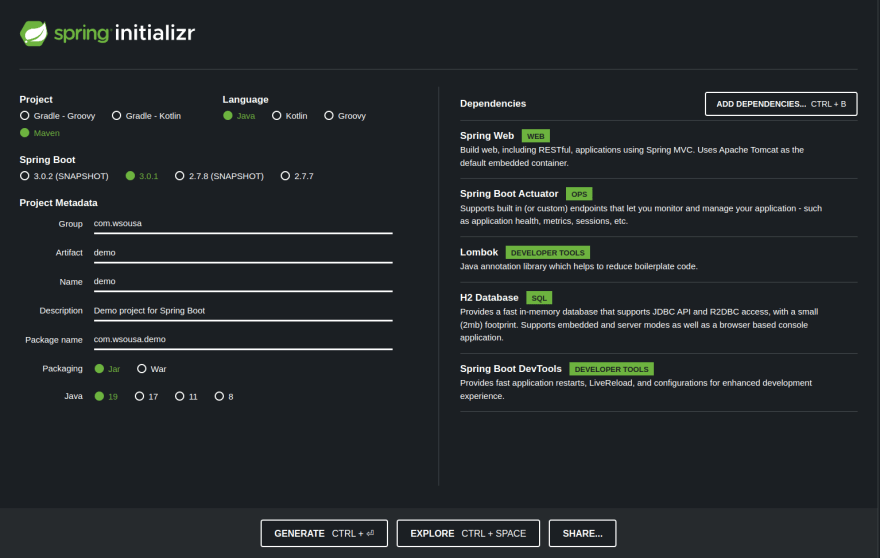Image resolution: width=880 pixels, height=558 pixels.
Task: Click the Language section heading
Action: 245,99
